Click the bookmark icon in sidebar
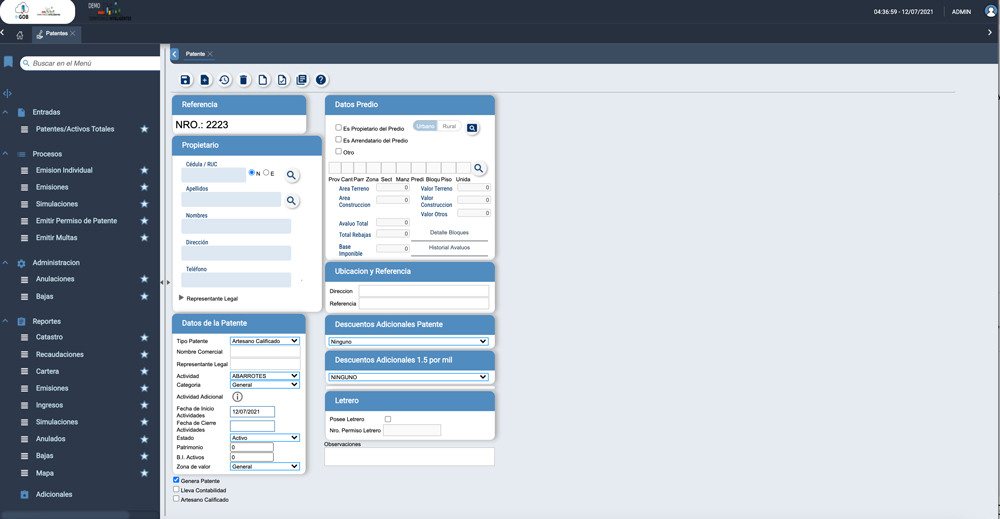Image resolution: width=1000 pixels, height=519 pixels. pos(8,62)
